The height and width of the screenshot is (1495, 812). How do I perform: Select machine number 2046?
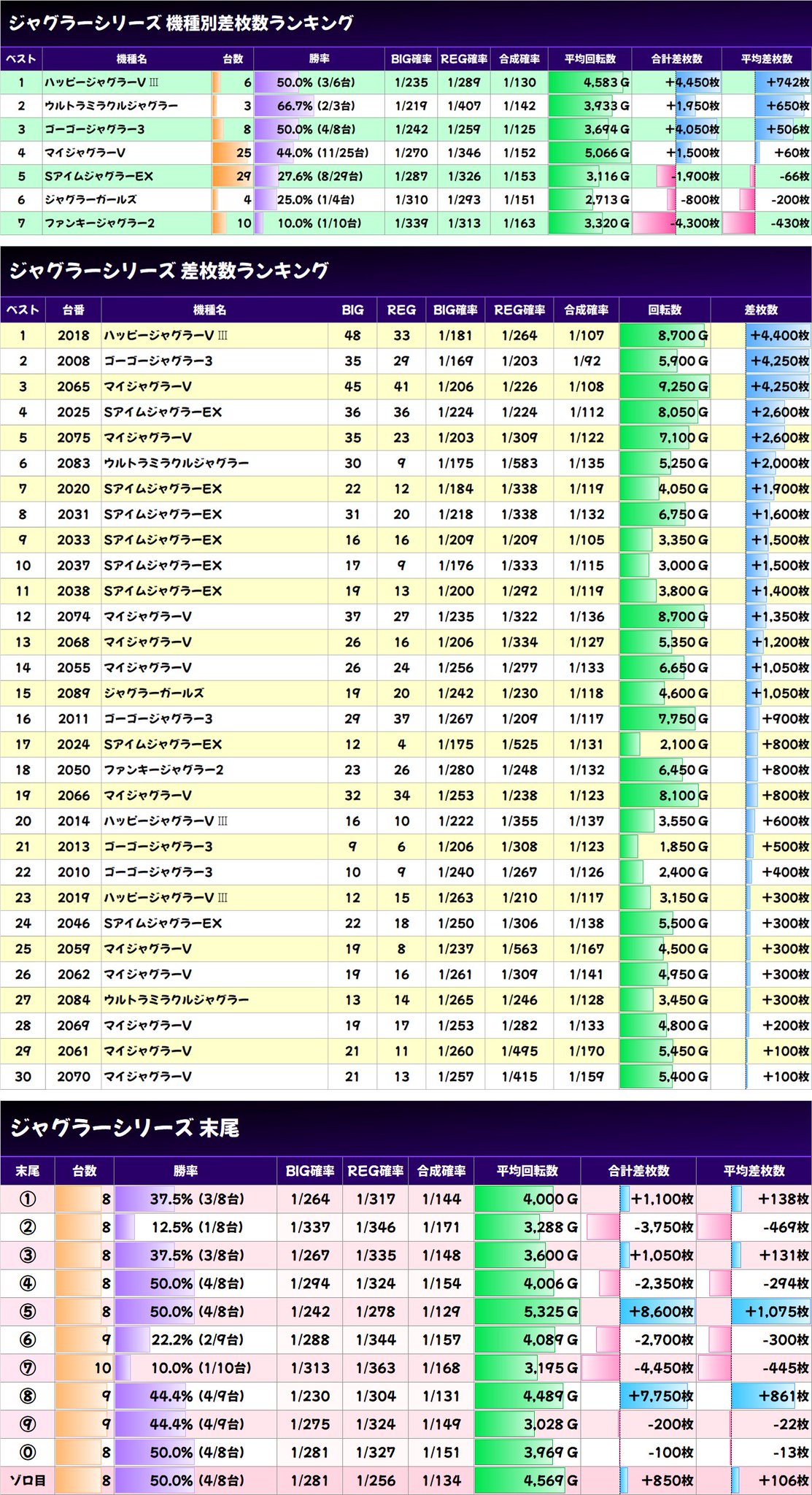click(73, 923)
